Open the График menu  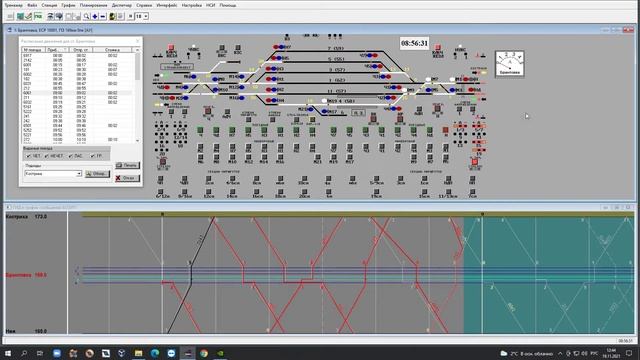coord(68,5)
